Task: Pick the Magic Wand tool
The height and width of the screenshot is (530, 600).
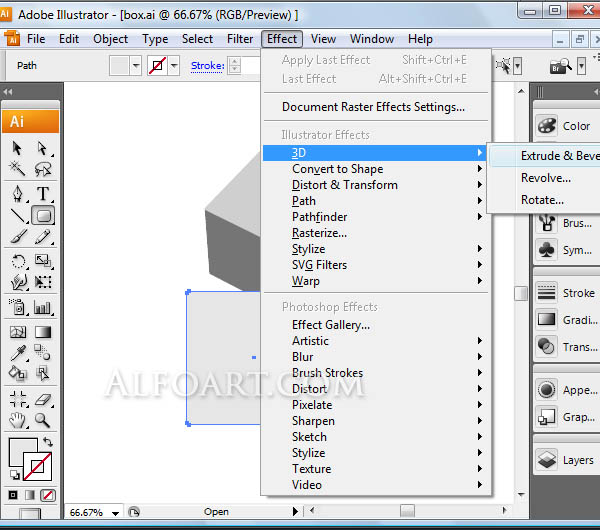Action: tap(17, 168)
